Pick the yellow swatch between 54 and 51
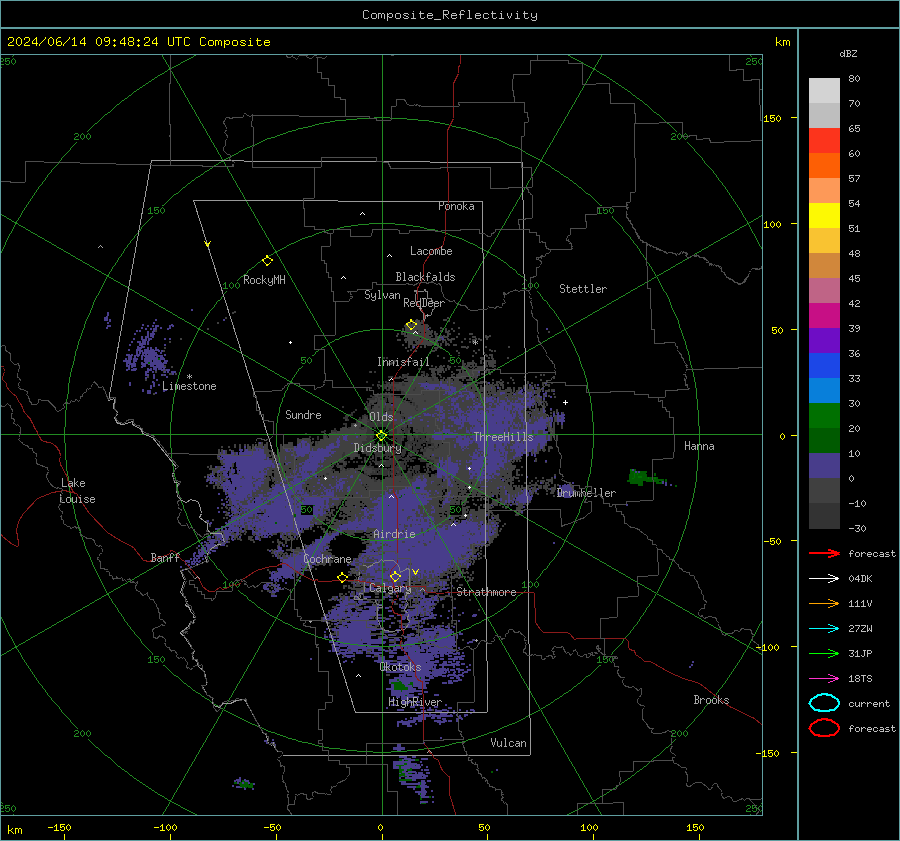900x841 pixels. click(824, 216)
